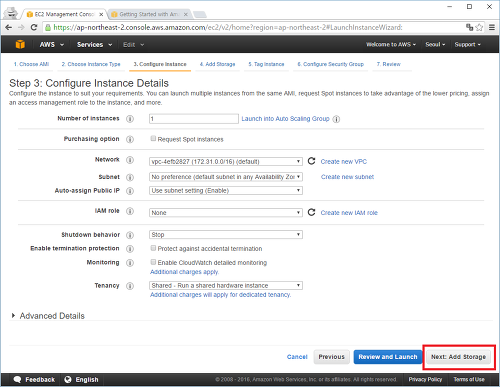Open the Shutdown behavior dropdown
Screen dimensions: 500x387
point(226,235)
